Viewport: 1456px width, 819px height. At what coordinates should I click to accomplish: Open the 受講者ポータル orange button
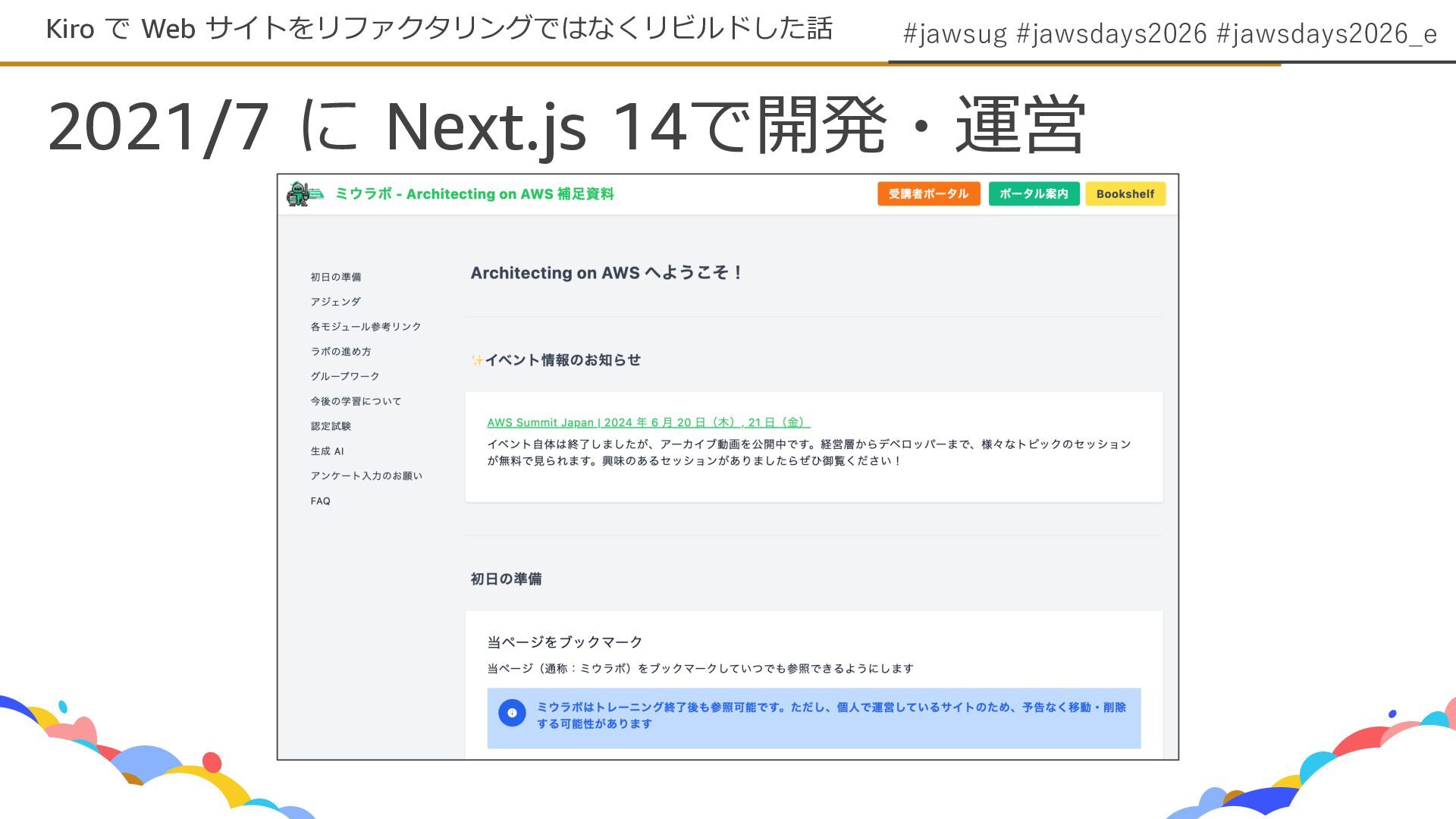click(x=928, y=194)
